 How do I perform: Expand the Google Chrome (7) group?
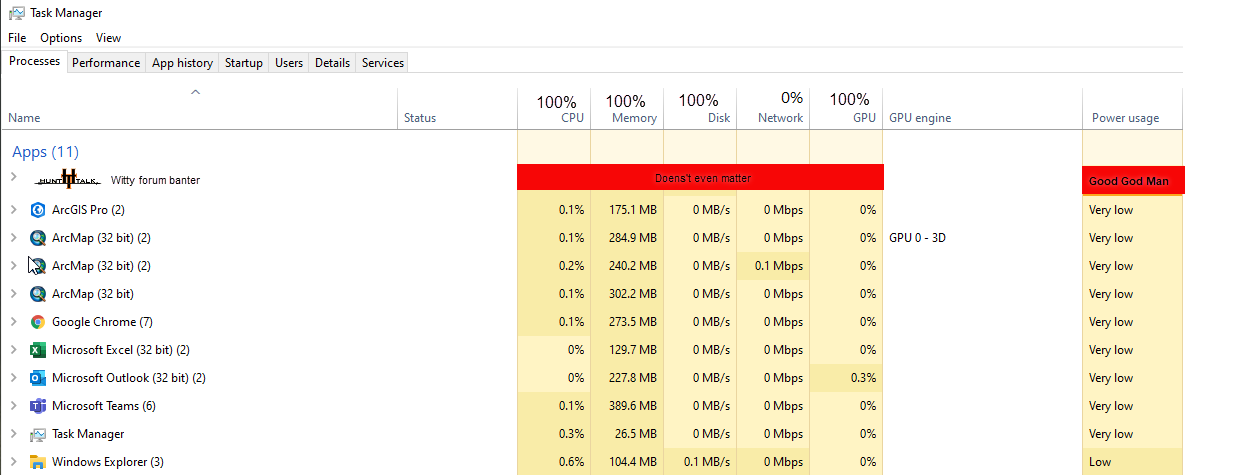click(13, 322)
